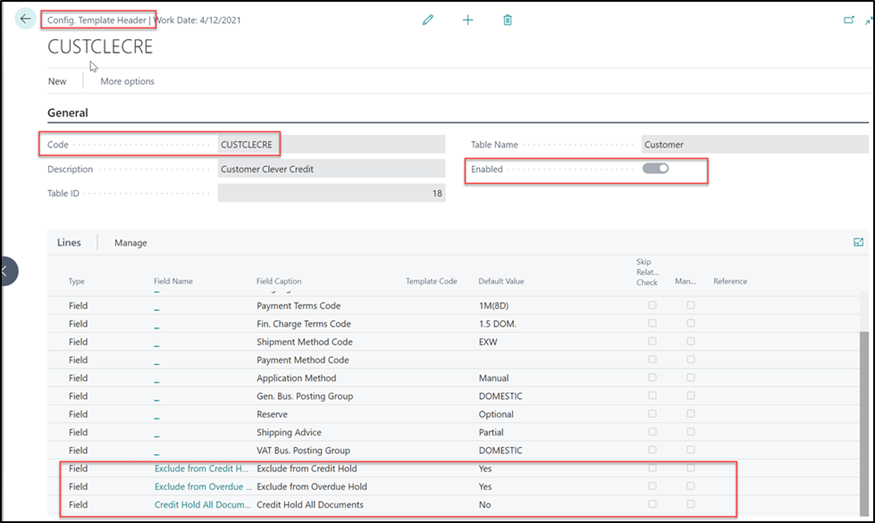The width and height of the screenshot is (875, 523).
Task: Collapse the General section heading
Action: (x=68, y=113)
